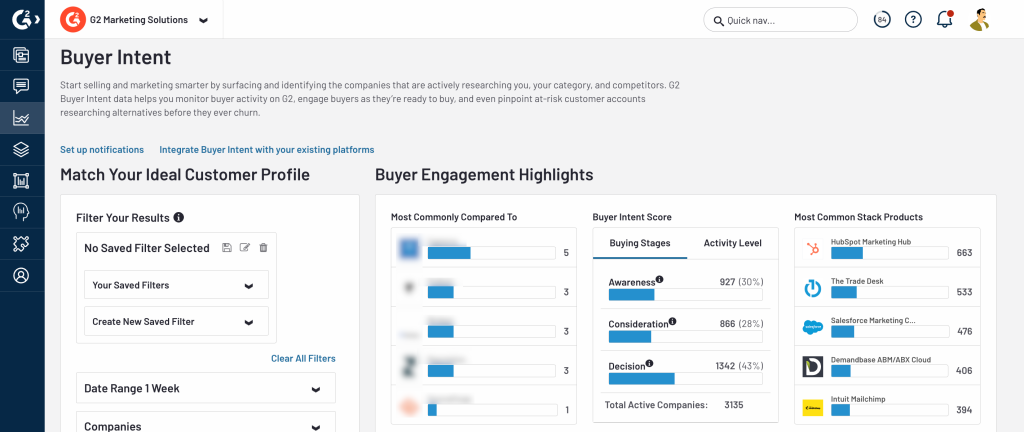
Task: Open the puzzle piece integrations icon
Action: 21,243
